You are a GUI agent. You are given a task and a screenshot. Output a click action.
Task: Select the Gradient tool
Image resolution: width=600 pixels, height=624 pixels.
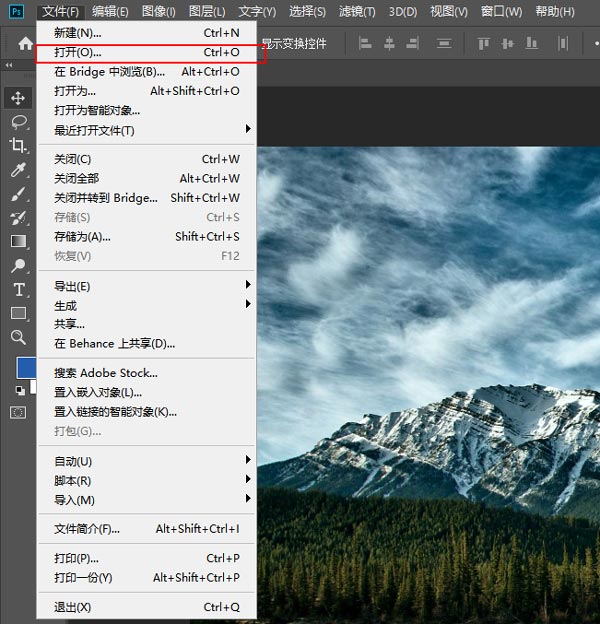click(x=18, y=241)
